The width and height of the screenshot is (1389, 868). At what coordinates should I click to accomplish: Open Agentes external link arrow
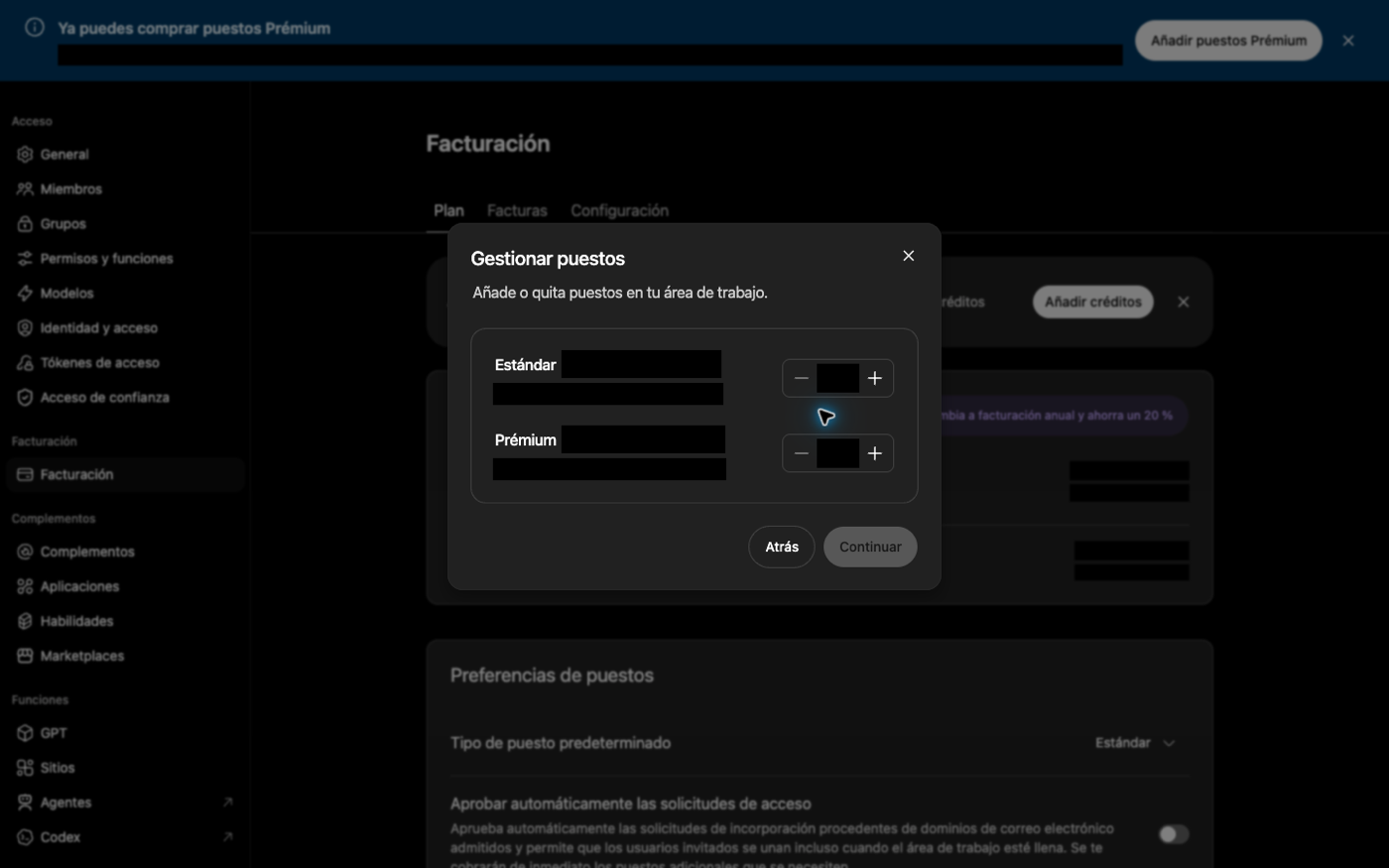tap(227, 803)
